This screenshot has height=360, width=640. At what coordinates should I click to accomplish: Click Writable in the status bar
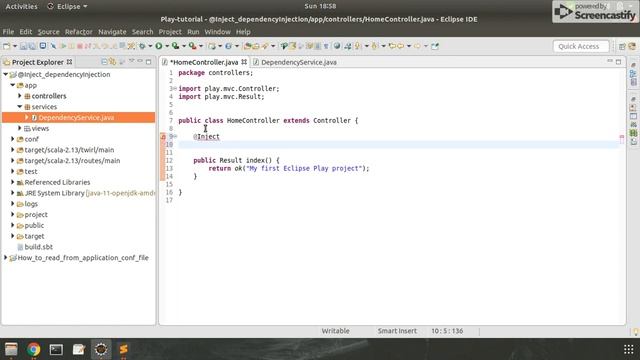[336, 331]
